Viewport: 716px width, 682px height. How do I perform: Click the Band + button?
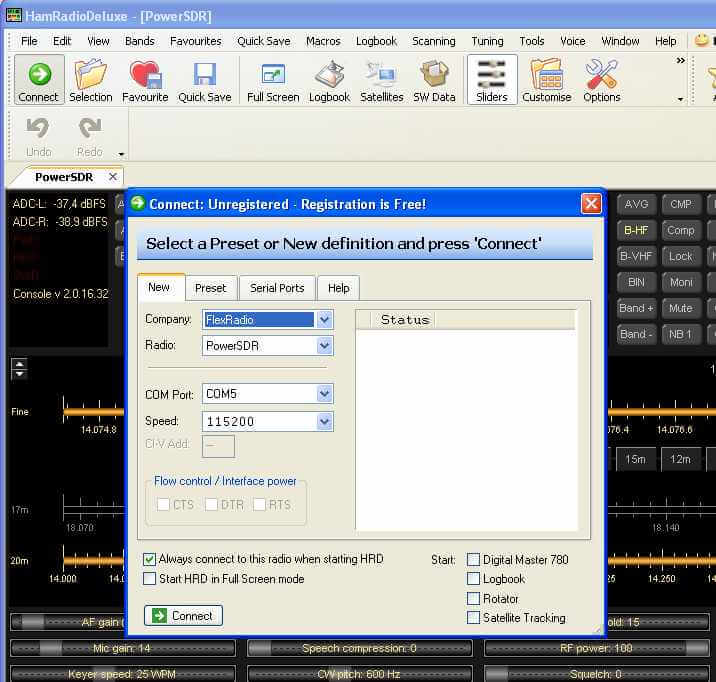tap(636, 308)
